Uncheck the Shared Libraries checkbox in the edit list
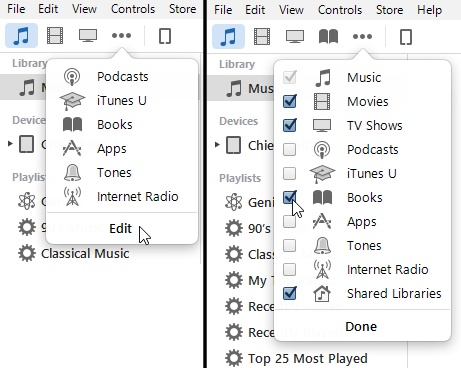This screenshot has height=368, width=461. tap(289, 293)
